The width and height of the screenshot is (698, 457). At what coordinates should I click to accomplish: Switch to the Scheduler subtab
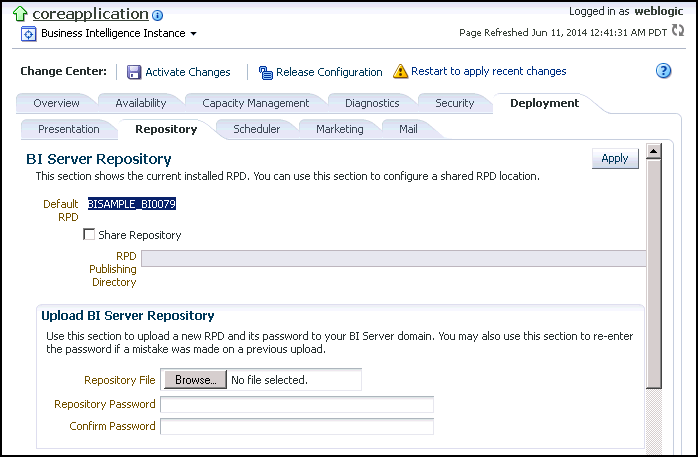click(x=256, y=129)
